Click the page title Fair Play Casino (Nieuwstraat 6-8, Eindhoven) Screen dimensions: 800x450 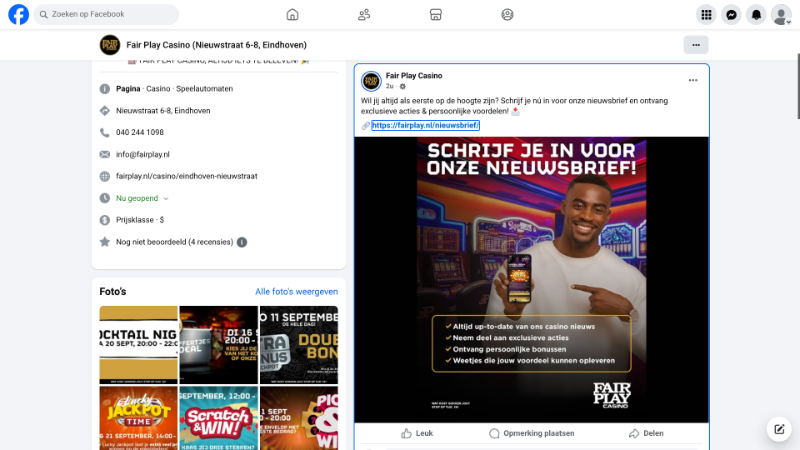(x=216, y=45)
